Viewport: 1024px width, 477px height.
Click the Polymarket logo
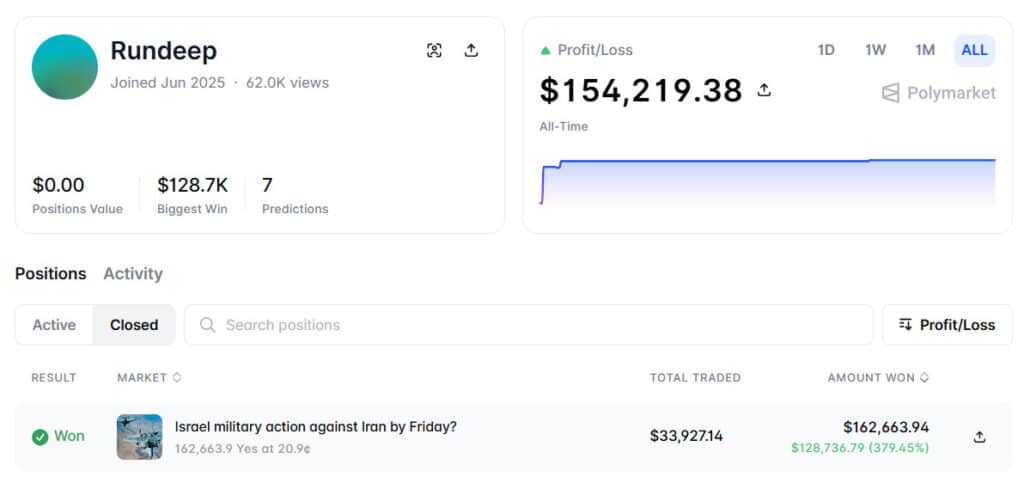(937, 93)
